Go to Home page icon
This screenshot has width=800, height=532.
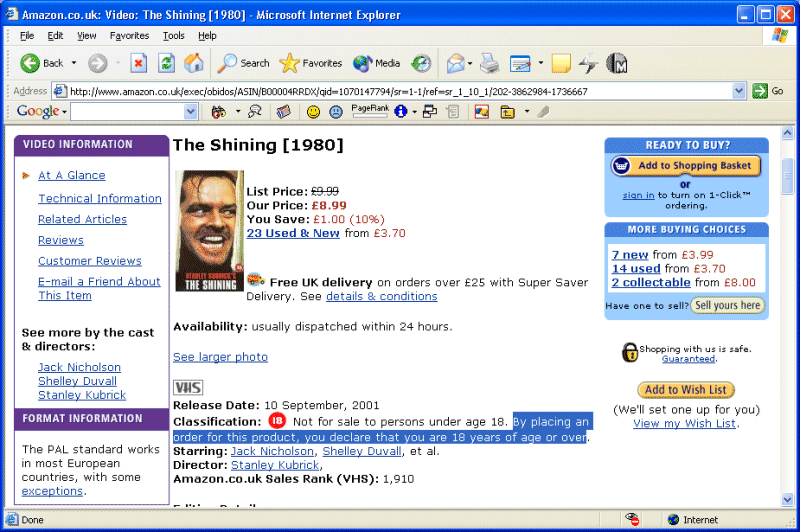194,63
